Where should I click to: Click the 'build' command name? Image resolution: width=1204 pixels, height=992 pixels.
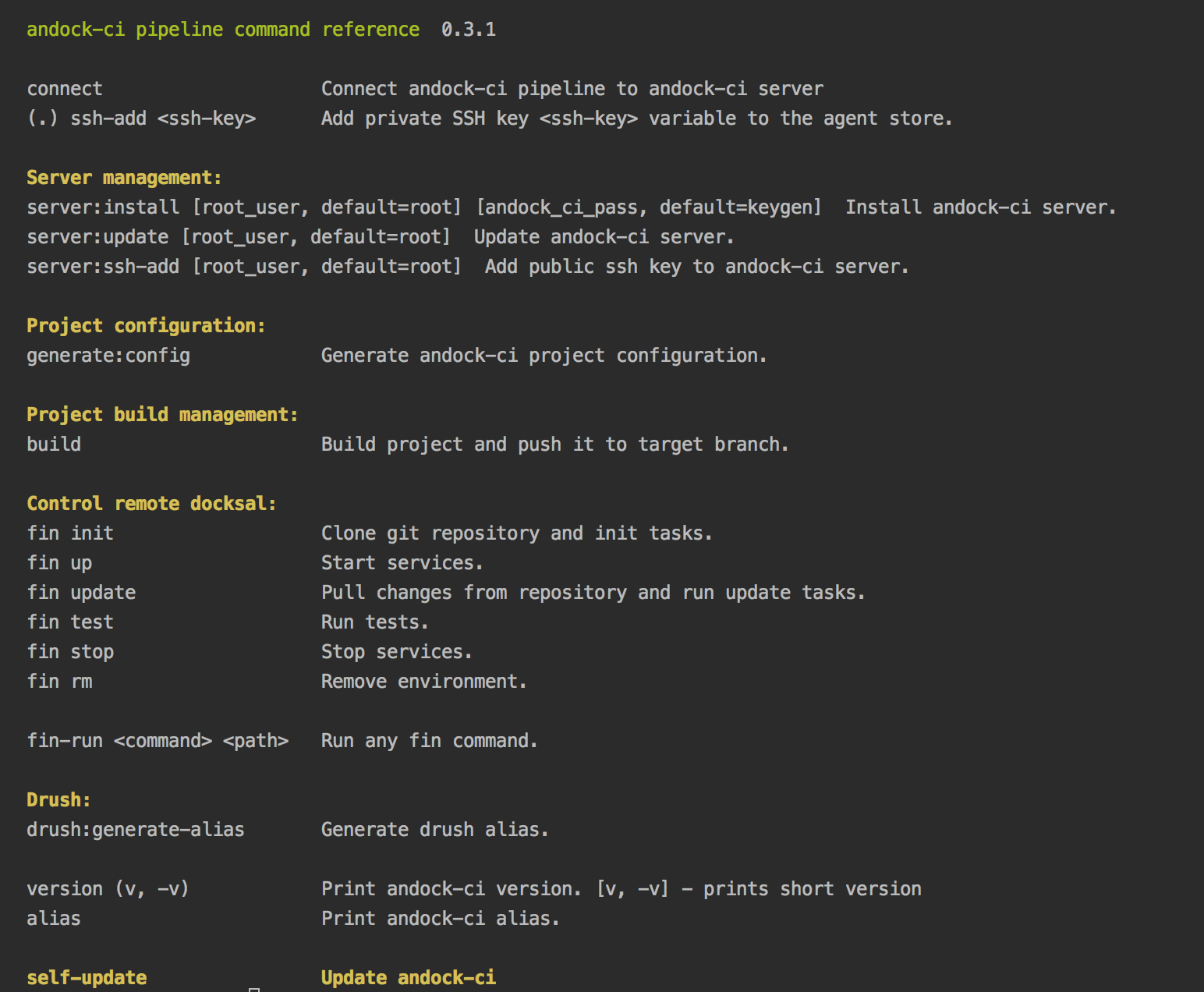tap(54, 445)
